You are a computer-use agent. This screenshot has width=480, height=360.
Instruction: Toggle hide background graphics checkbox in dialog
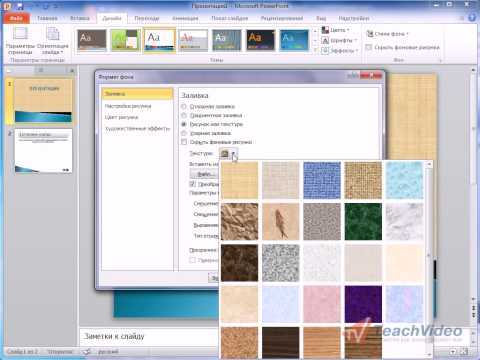184,142
